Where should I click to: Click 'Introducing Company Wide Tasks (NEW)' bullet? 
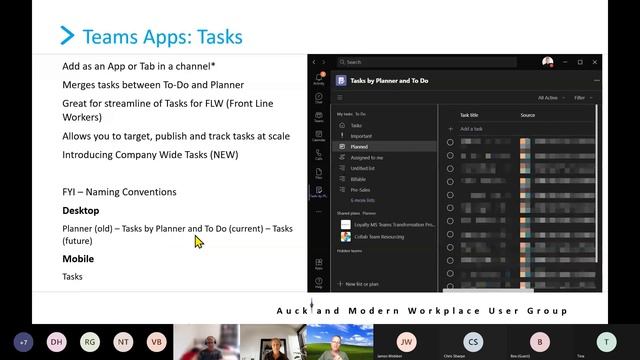[150, 155]
